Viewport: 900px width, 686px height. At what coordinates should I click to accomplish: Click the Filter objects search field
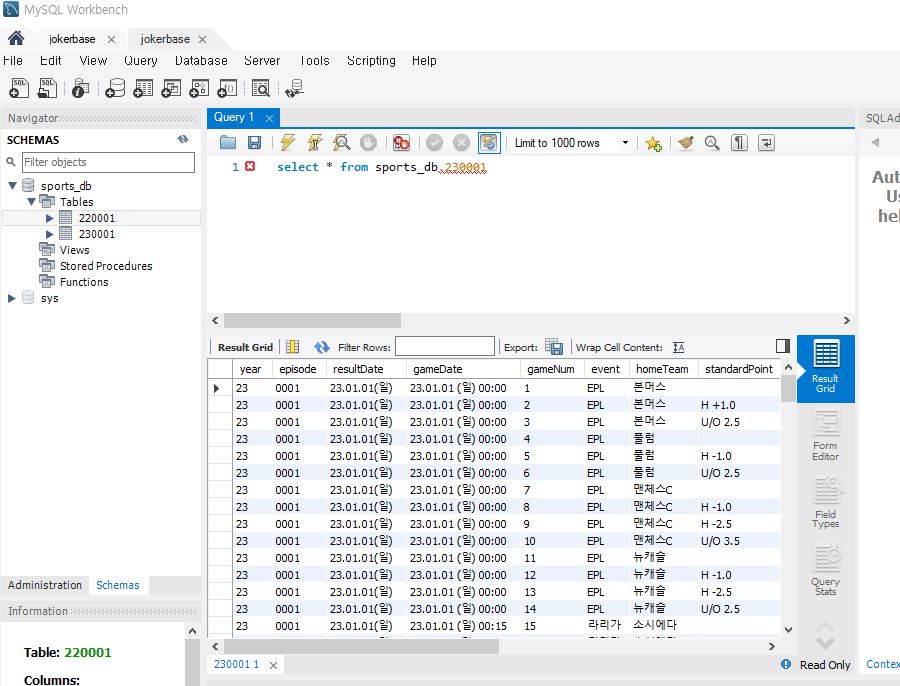click(108, 162)
